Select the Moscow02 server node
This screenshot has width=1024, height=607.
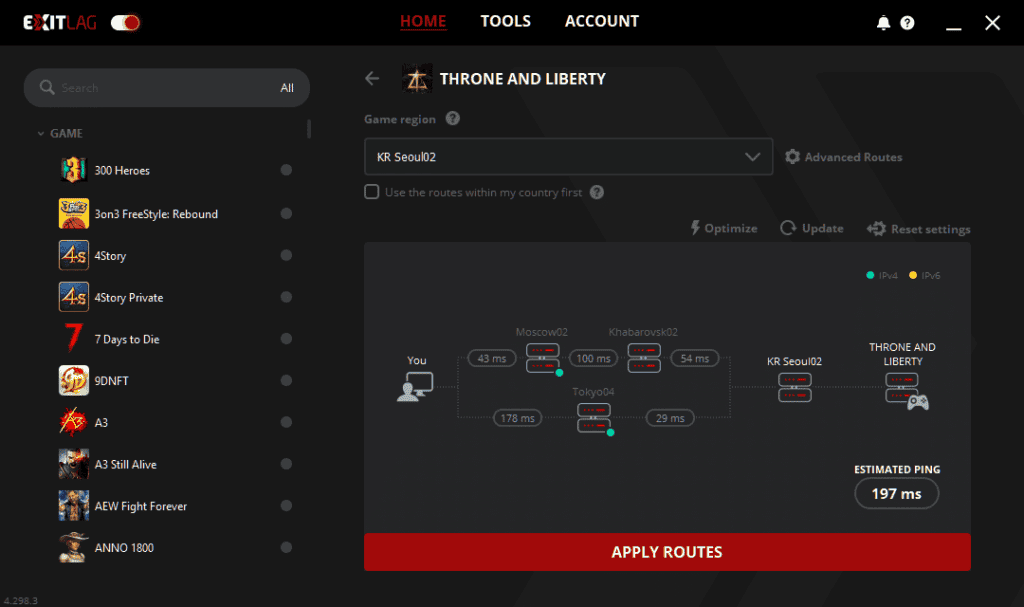click(x=543, y=358)
